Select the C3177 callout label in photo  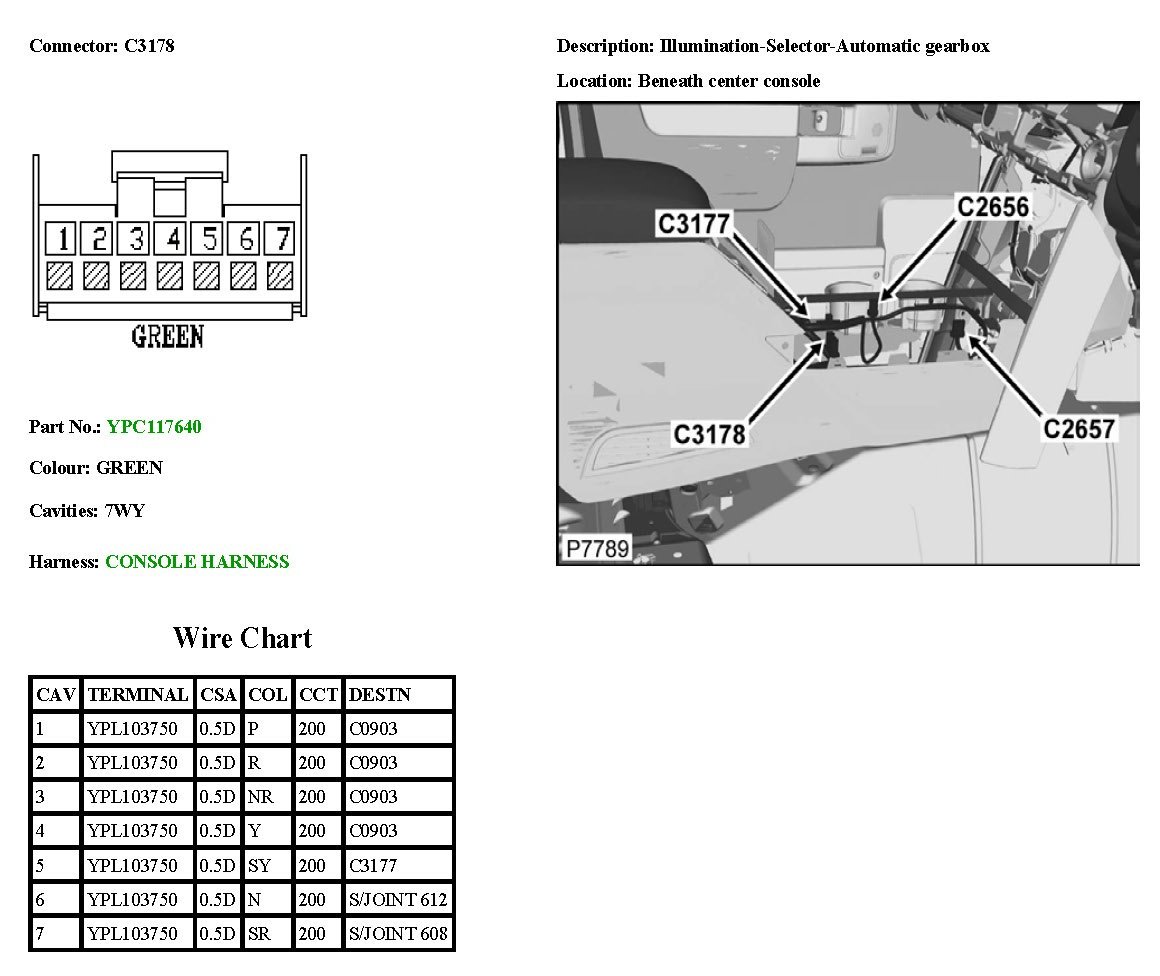coord(693,223)
